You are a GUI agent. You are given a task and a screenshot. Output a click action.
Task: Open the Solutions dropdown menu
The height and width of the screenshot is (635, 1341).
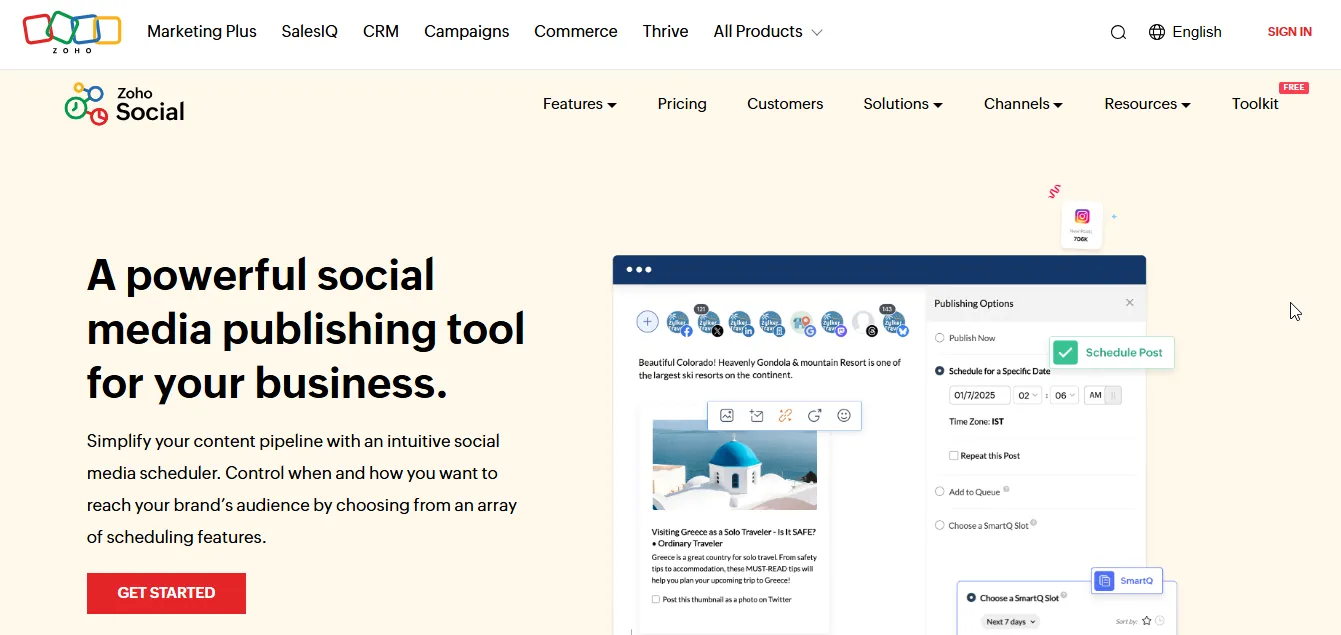[x=903, y=104]
